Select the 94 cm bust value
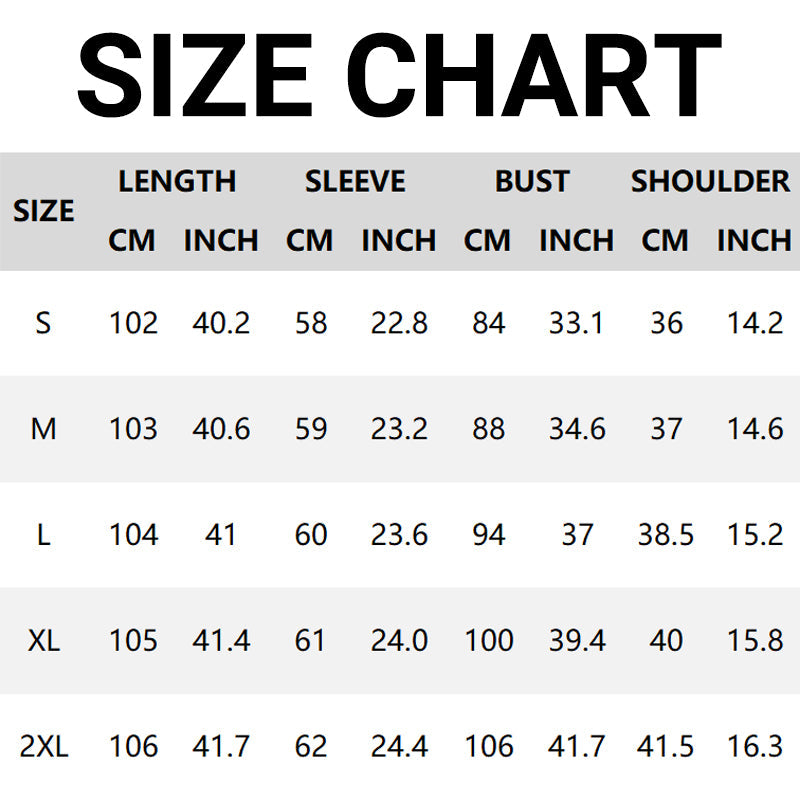 [x=488, y=535]
